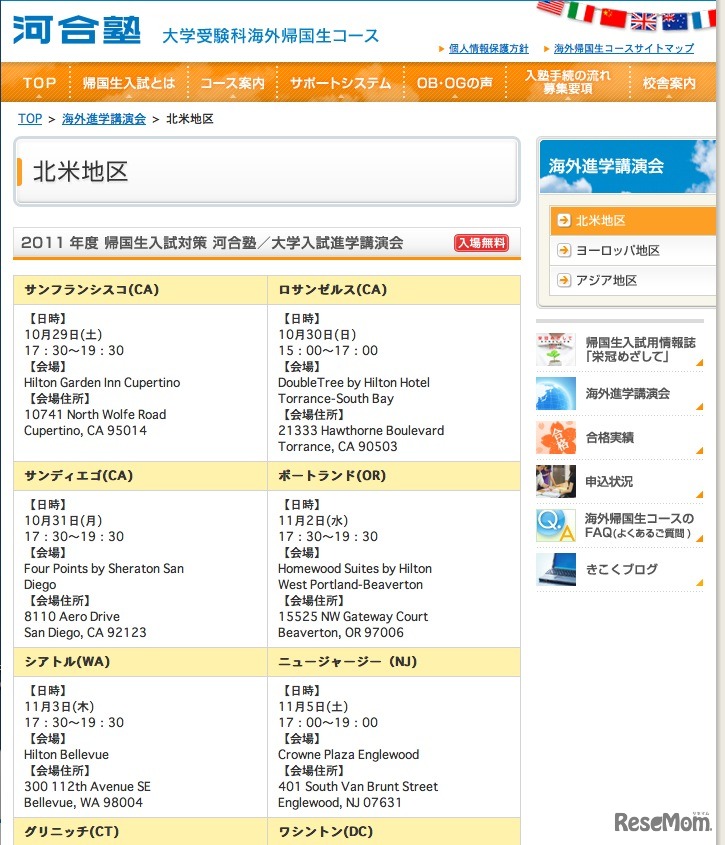Click the ワシントン(DC) header cell

pos(394,832)
